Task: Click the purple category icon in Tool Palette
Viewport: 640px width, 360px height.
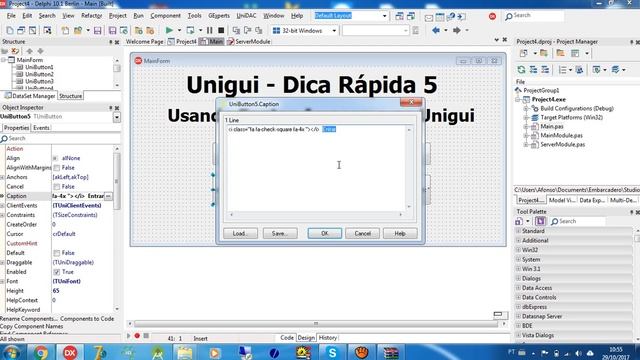Action: (x=540, y=221)
